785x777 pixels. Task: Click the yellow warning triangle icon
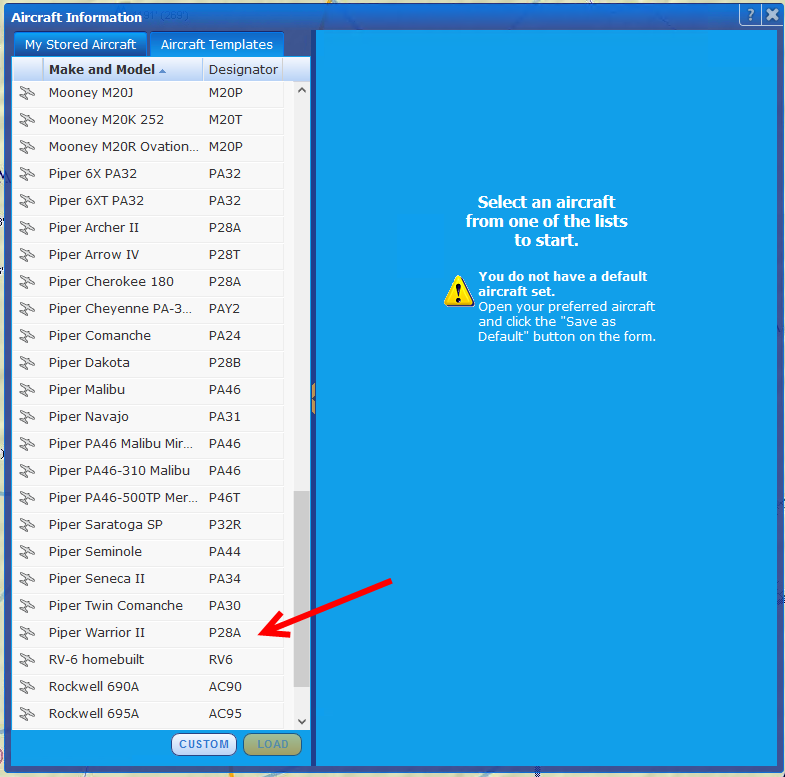tap(459, 291)
